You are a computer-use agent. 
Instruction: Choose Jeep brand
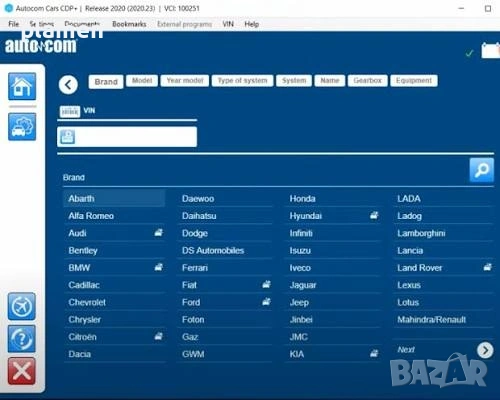click(x=332, y=302)
